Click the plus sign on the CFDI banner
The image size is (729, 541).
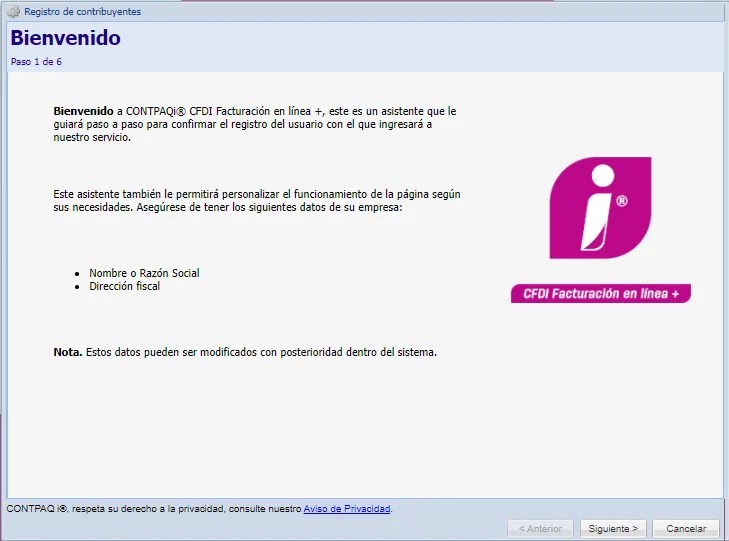(x=675, y=294)
